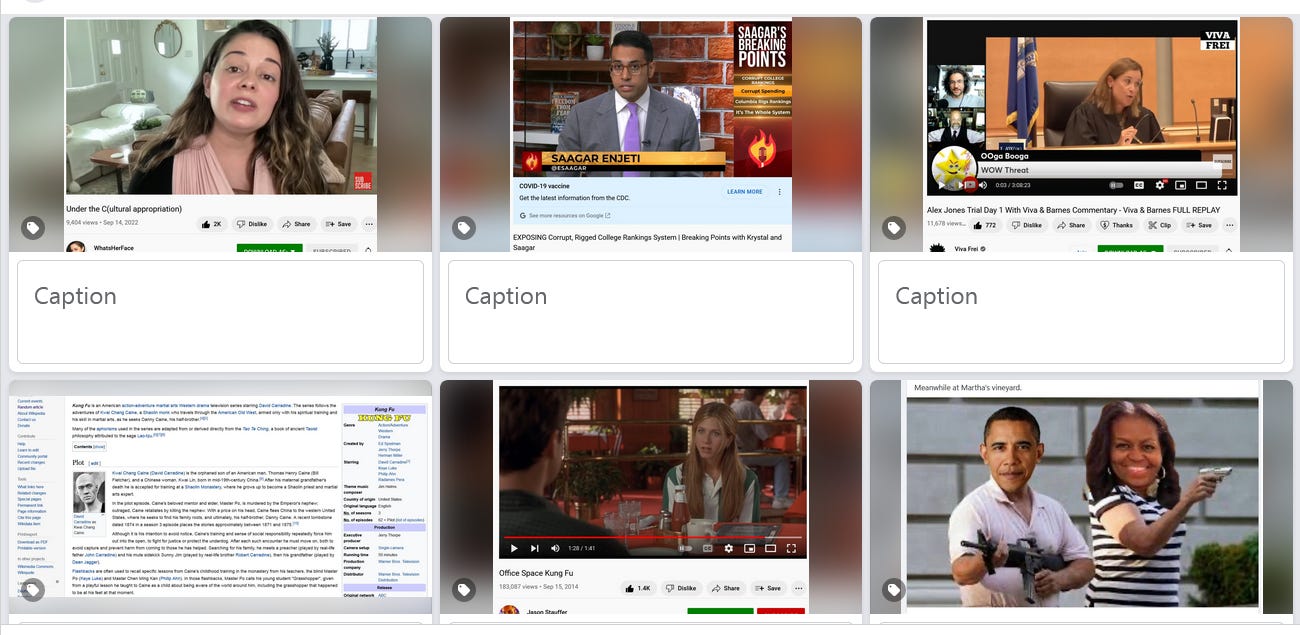
Task: Click 'Under the C(ultural appropriation)' video title
Action: 124,209
